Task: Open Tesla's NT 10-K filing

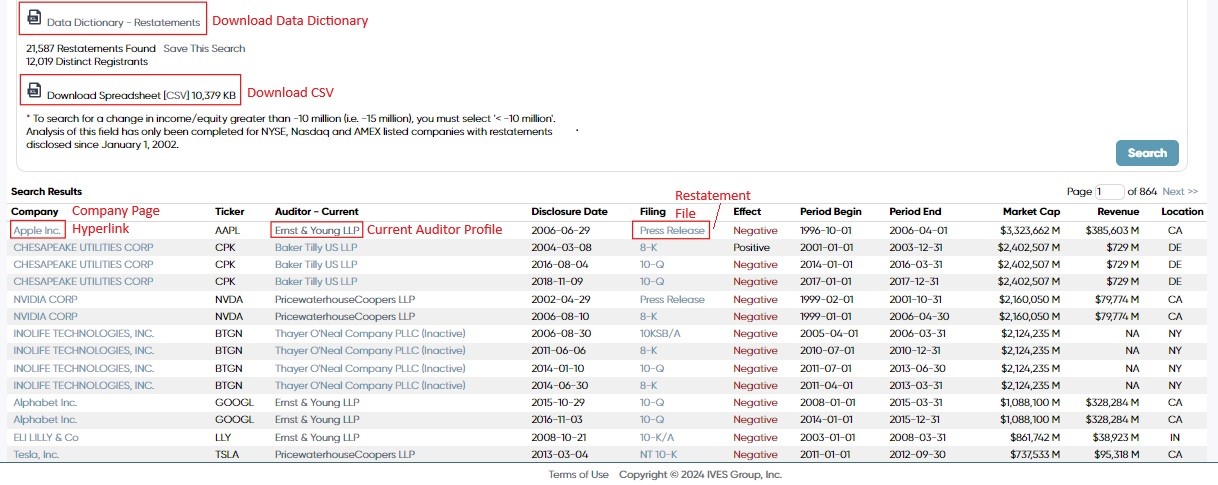Action: click(x=660, y=454)
